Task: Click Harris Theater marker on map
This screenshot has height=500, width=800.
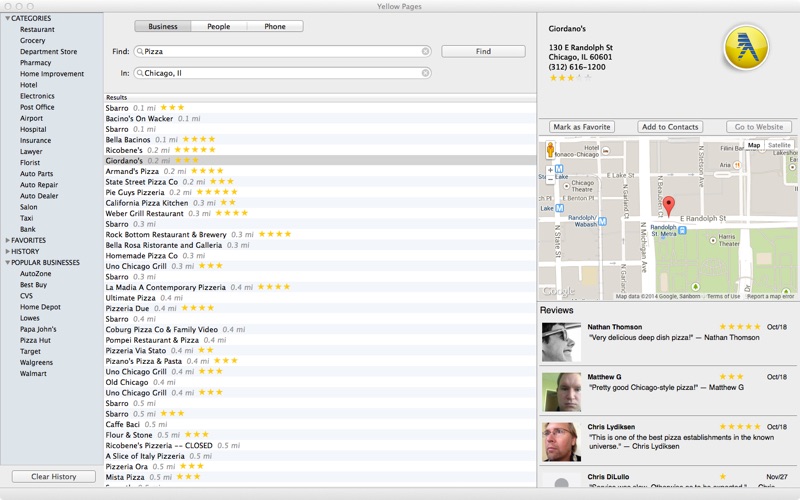Action: pyautogui.click(x=713, y=240)
